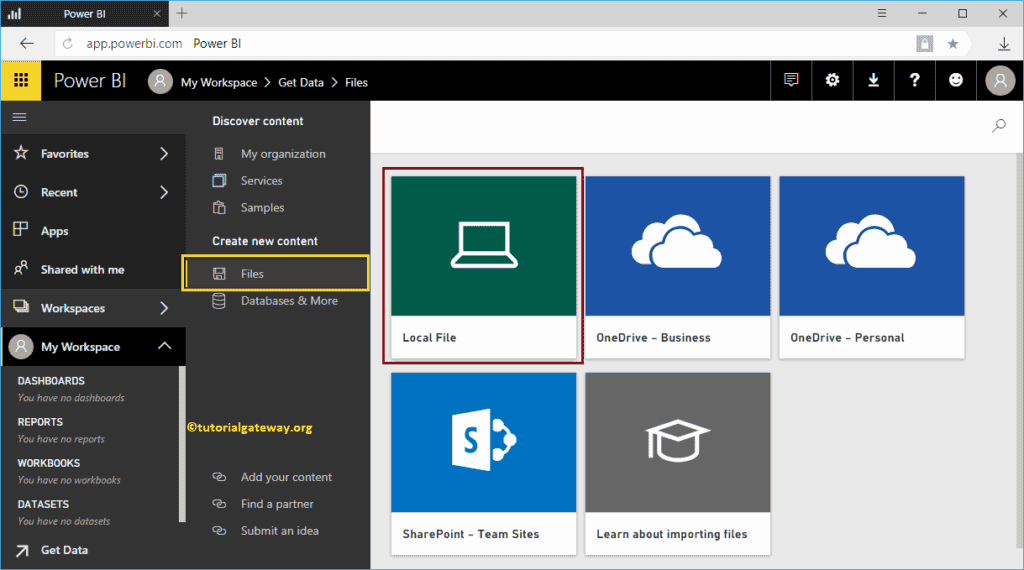This screenshot has width=1024, height=570.
Task: Click the Shared with me people icon
Action: 21,268
